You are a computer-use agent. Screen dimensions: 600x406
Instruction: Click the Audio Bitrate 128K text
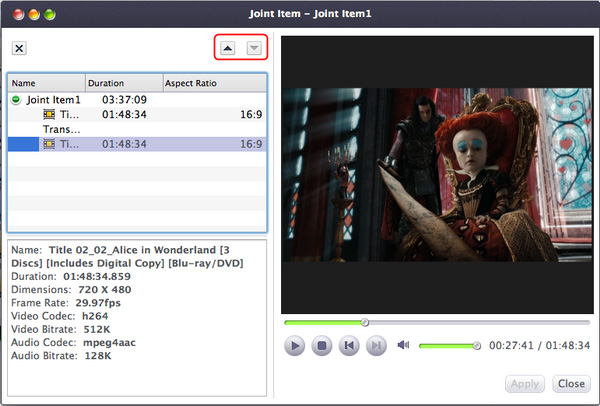click(x=61, y=356)
